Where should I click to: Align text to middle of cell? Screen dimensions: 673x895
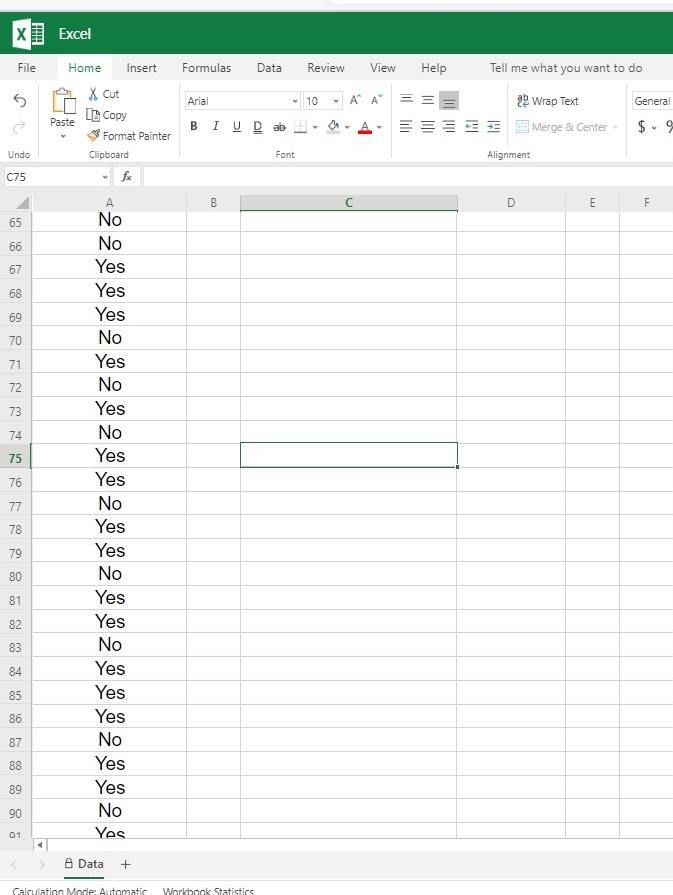click(x=428, y=100)
